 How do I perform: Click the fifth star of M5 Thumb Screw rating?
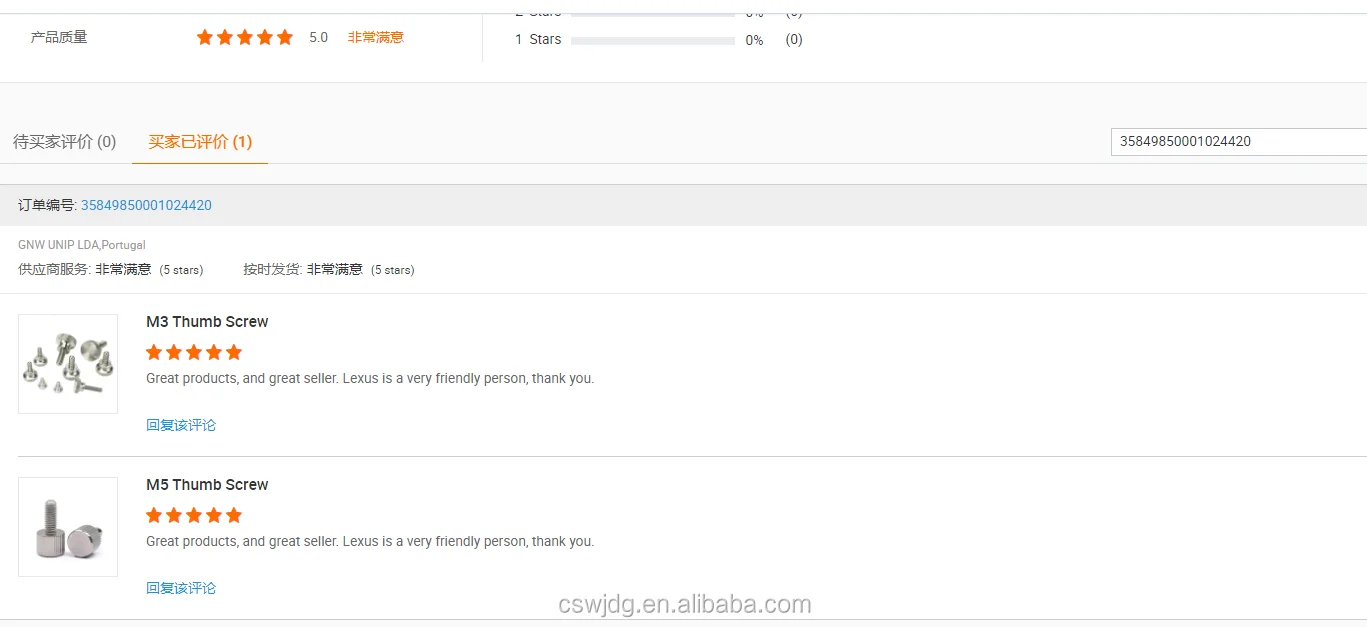(x=234, y=515)
